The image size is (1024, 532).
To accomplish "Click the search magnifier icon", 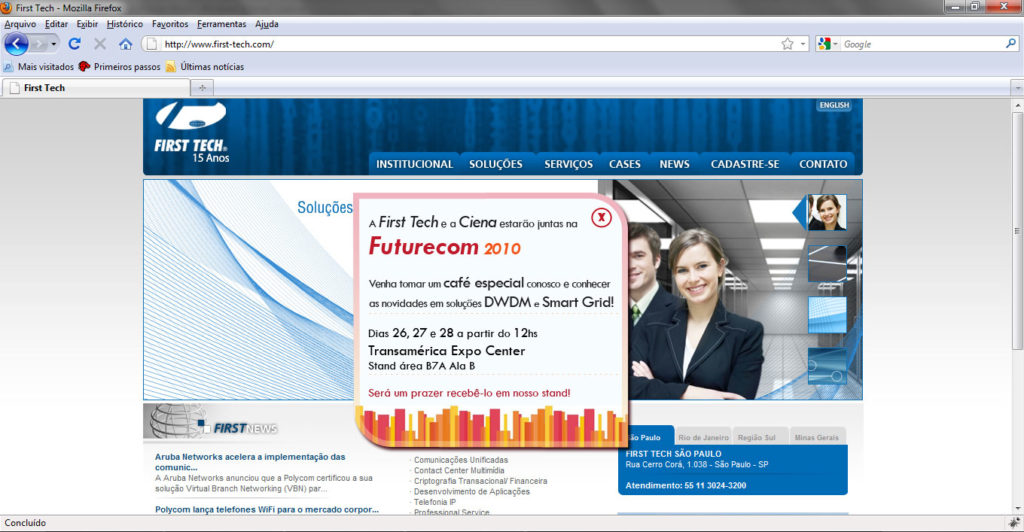I will 1011,44.
